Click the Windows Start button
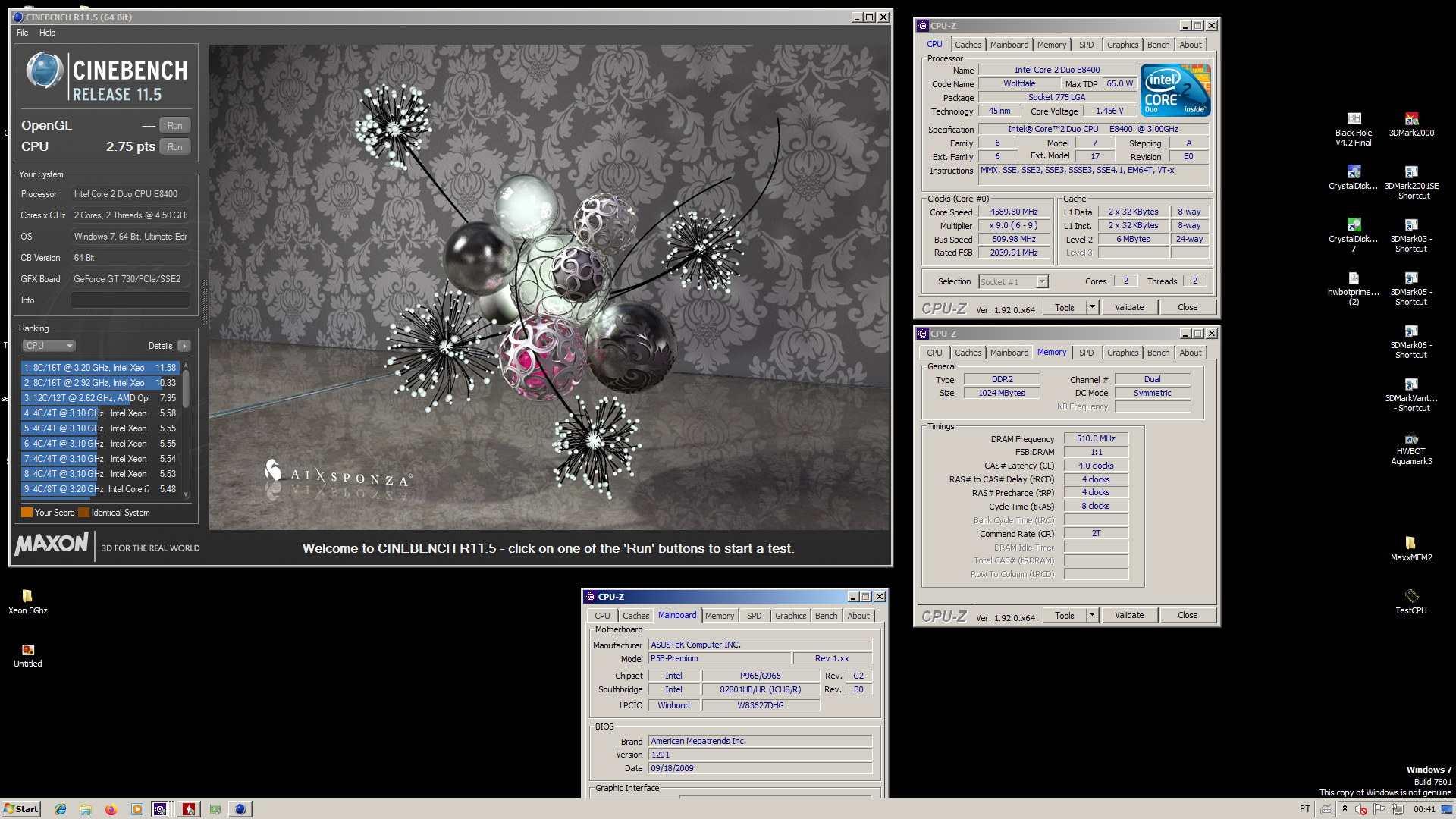Viewport: 1456px width, 819px height. click(20, 809)
